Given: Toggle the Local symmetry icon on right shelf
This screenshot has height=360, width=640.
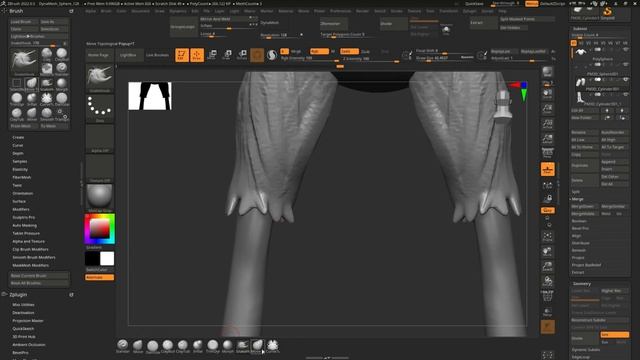Looking at the screenshot, I should (548, 185).
